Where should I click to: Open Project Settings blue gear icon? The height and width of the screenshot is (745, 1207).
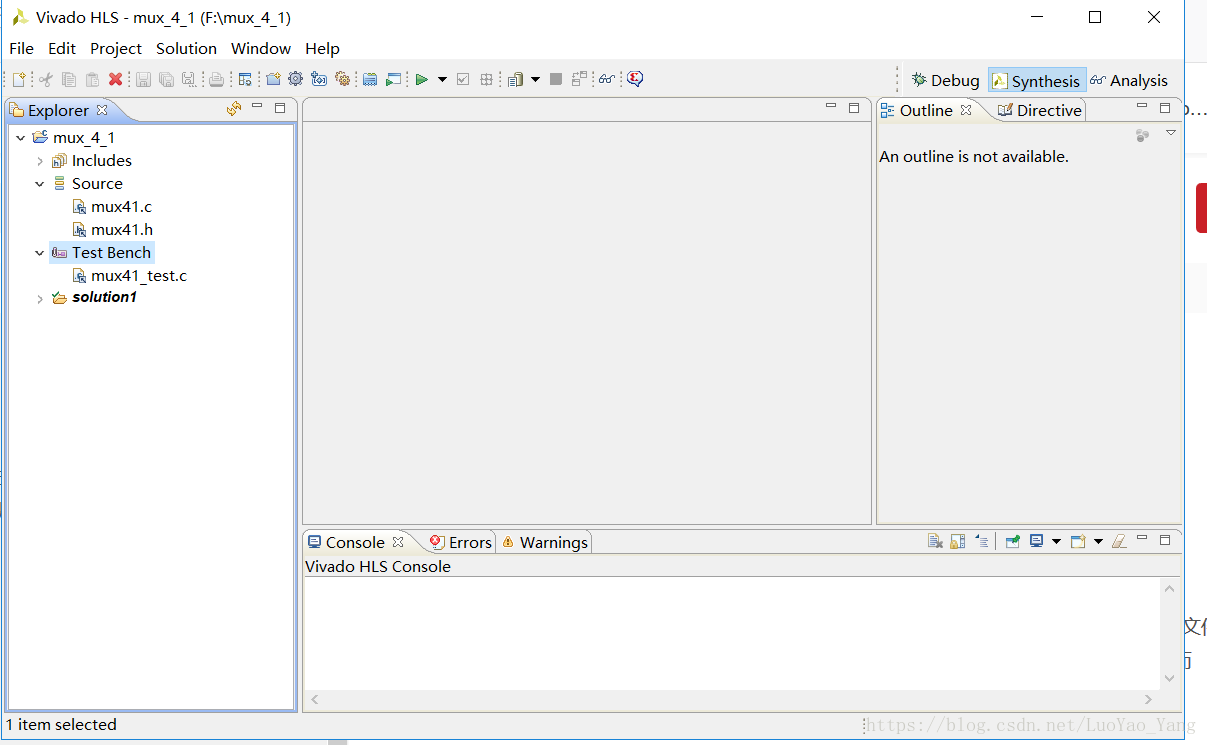click(295, 79)
